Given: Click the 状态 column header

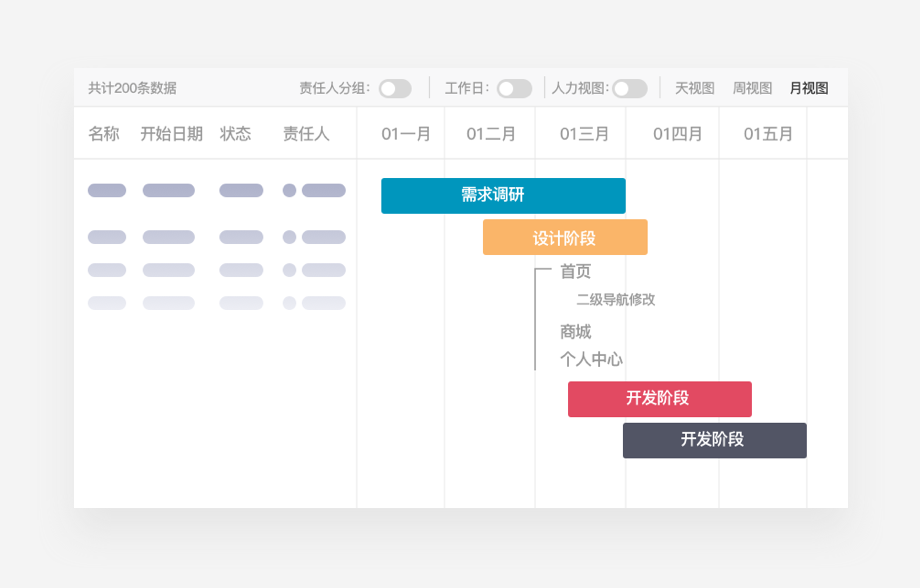Looking at the screenshot, I should coord(235,134).
